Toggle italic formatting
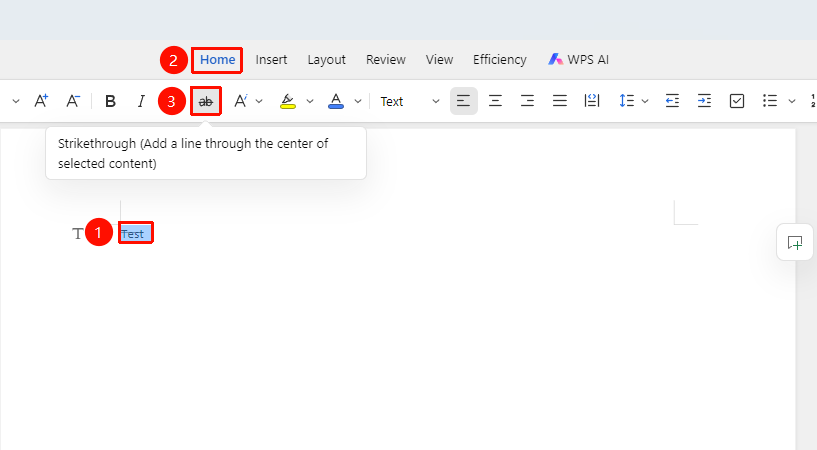This screenshot has height=450, width=817. [141, 101]
